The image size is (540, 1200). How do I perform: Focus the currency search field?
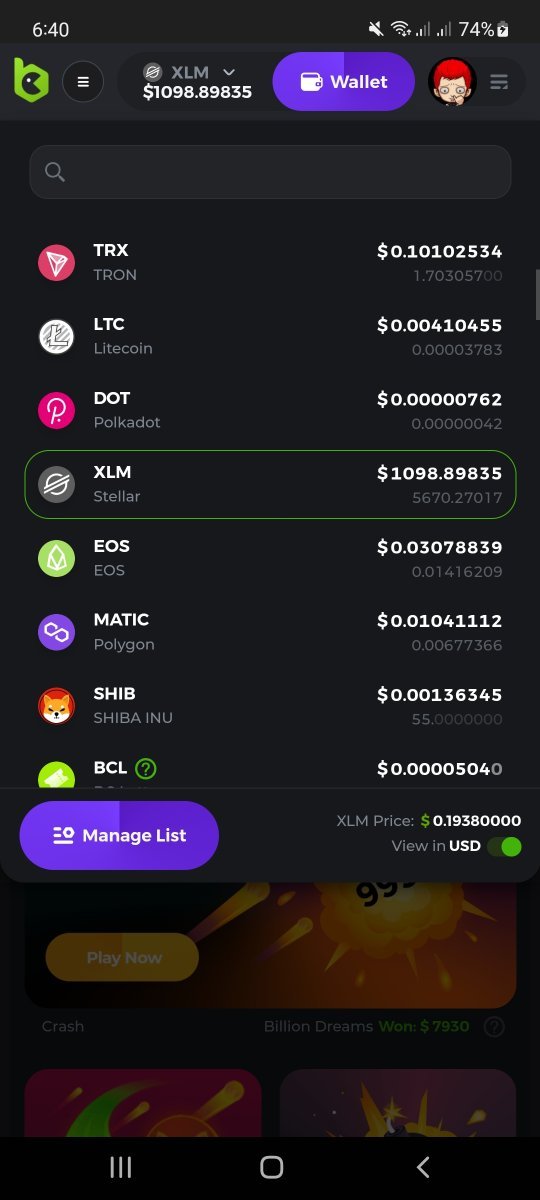click(270, 172)
